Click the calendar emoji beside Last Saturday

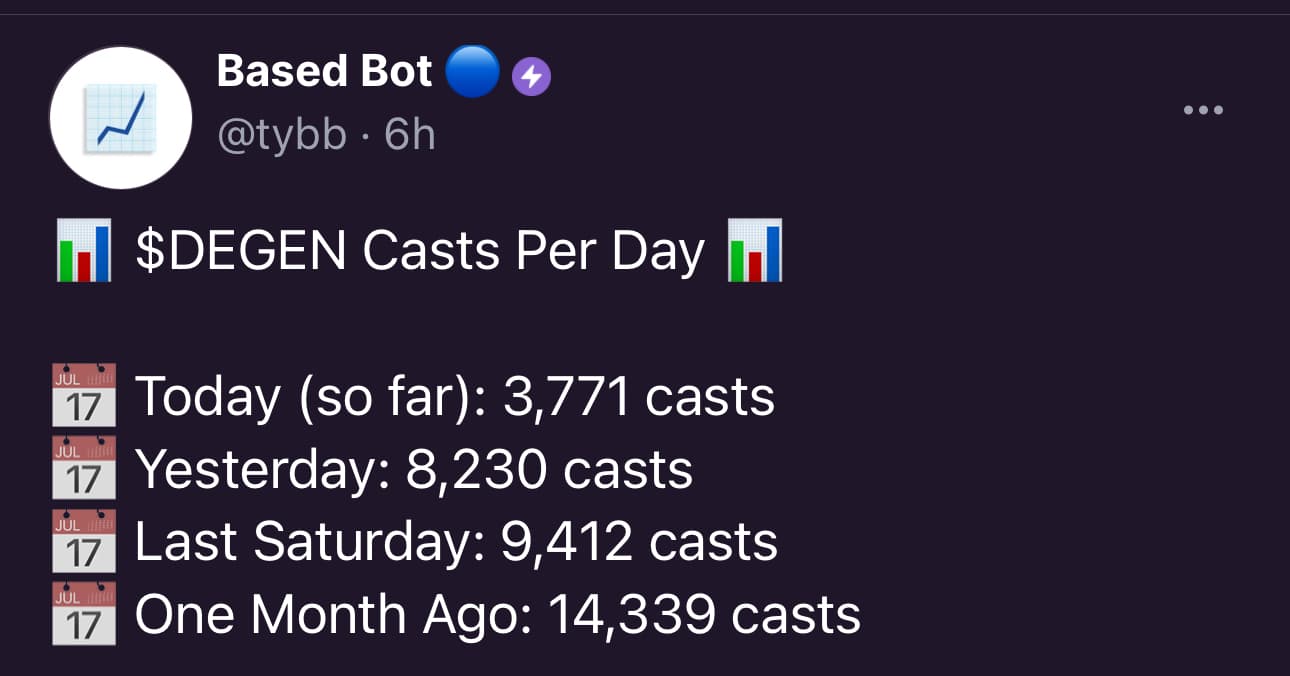(x=84, y=542)
